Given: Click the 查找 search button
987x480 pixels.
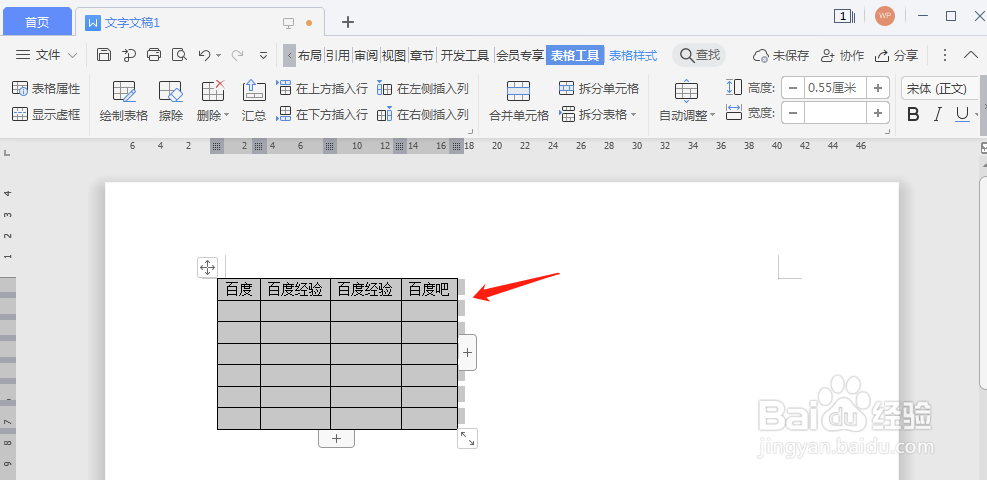Looking at the screenshot, I should [699, 55].
